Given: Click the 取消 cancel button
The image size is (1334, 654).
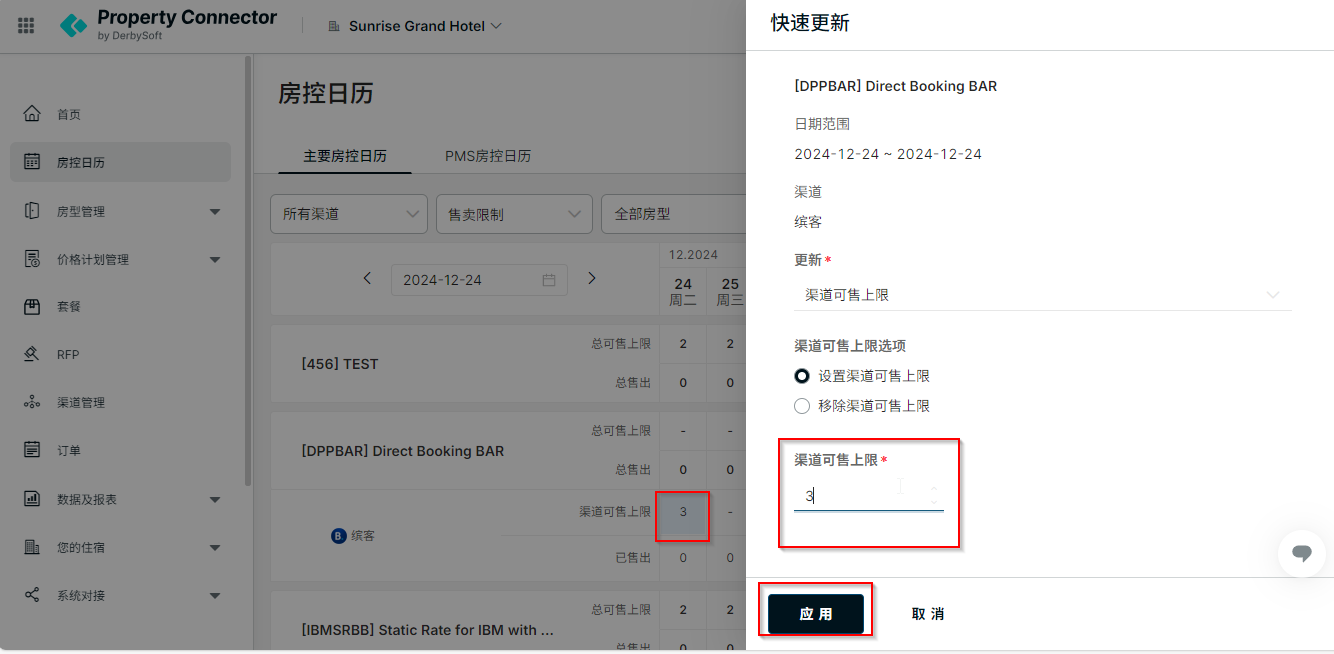Looking at the screenshot, I should pyautogui.click(x=928, y=614).
